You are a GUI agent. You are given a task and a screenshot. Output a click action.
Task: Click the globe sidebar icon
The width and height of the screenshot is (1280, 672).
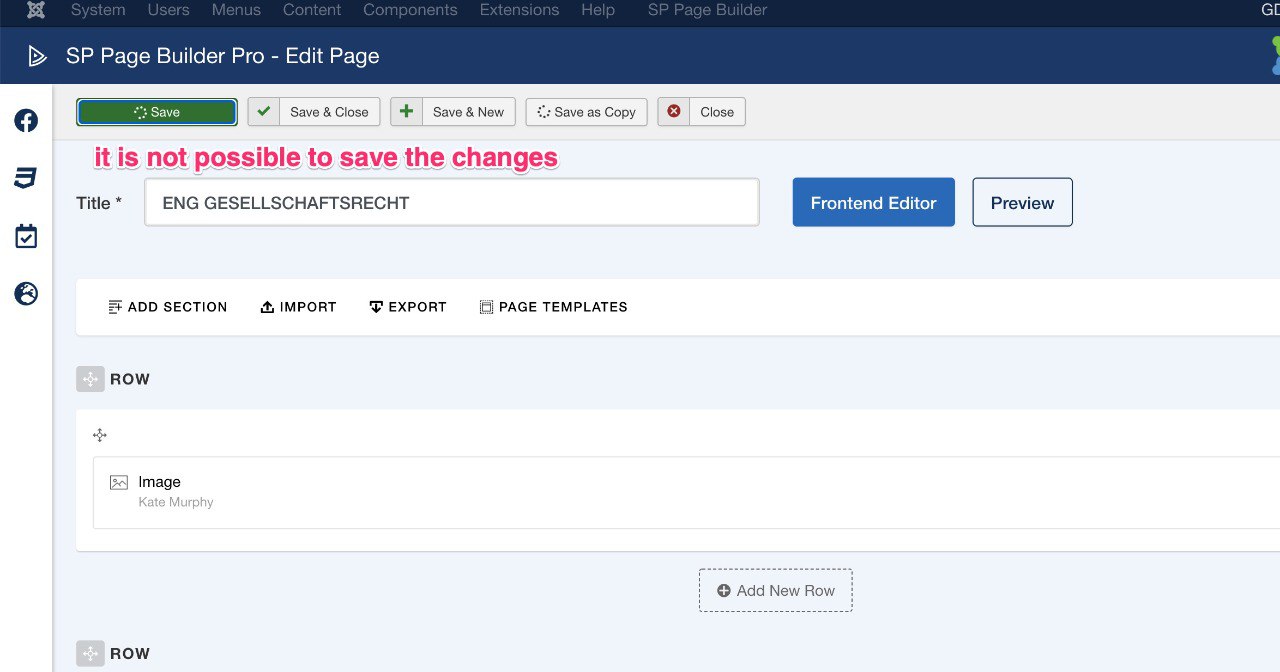[x=26, y=294]
